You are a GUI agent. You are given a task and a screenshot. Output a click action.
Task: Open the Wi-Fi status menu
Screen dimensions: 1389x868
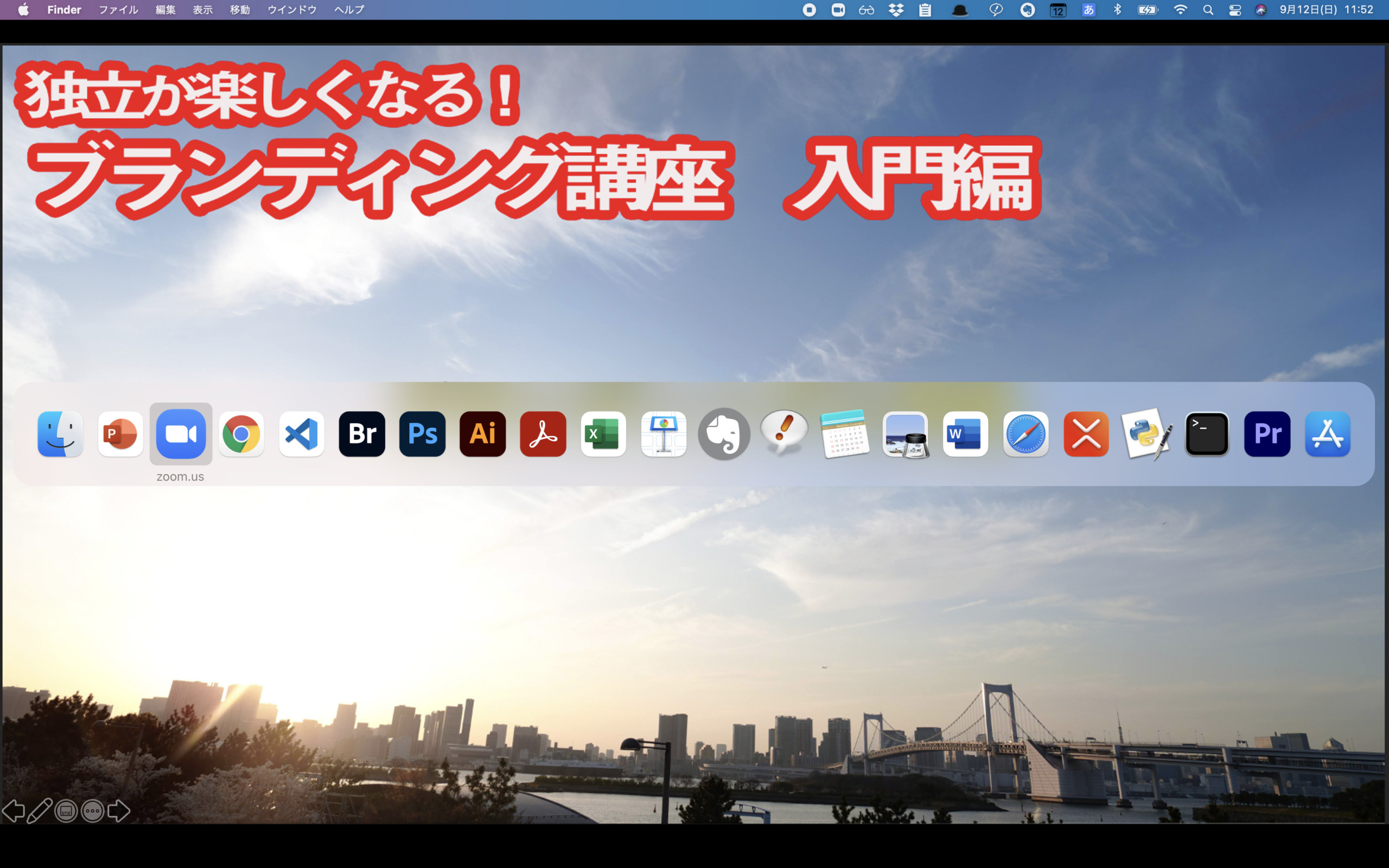click(1180, 10)
